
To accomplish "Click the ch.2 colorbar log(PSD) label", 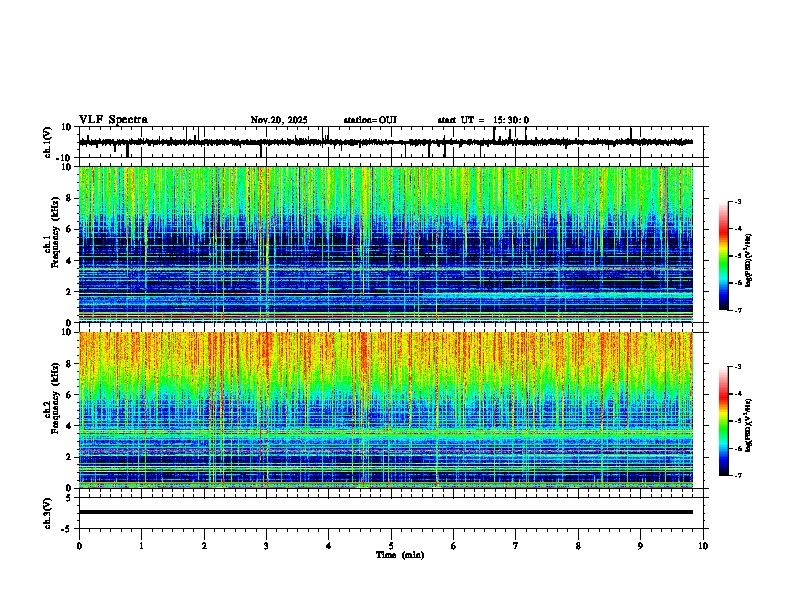I will 749,426.
